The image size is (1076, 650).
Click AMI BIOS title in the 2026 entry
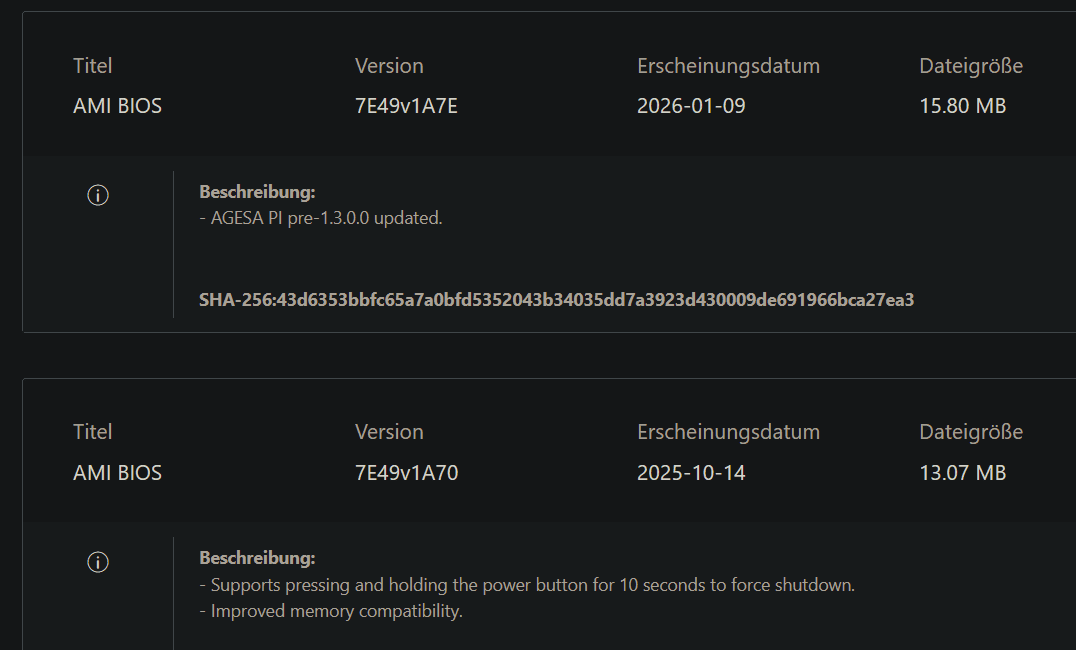117,106
